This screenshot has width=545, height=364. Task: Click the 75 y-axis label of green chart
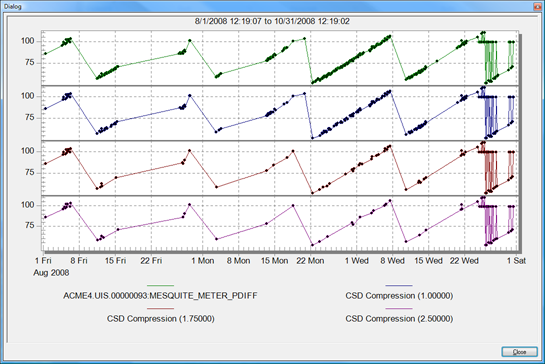30,63
